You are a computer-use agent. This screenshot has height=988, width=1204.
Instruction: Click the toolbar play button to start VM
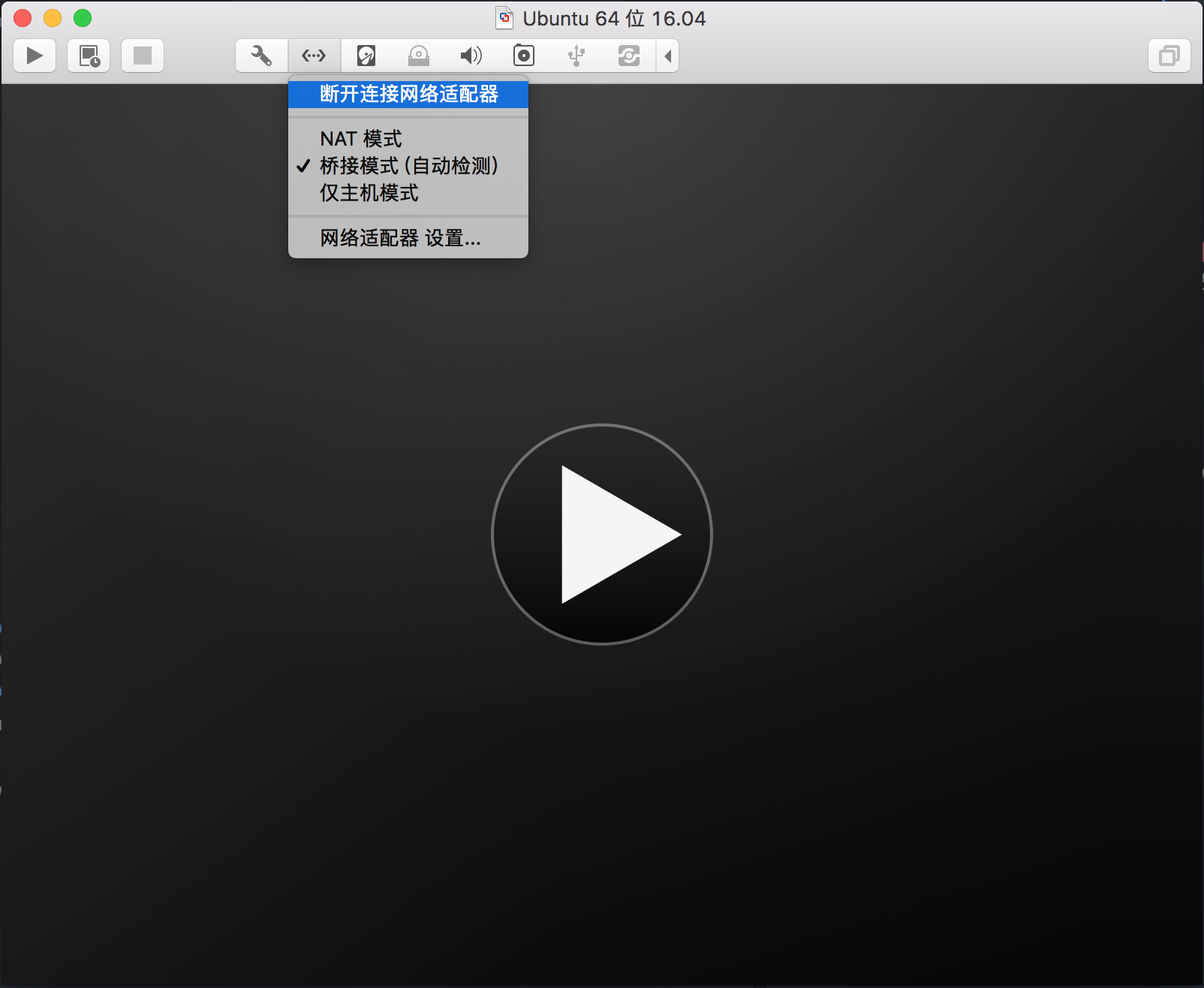(35, 56)
